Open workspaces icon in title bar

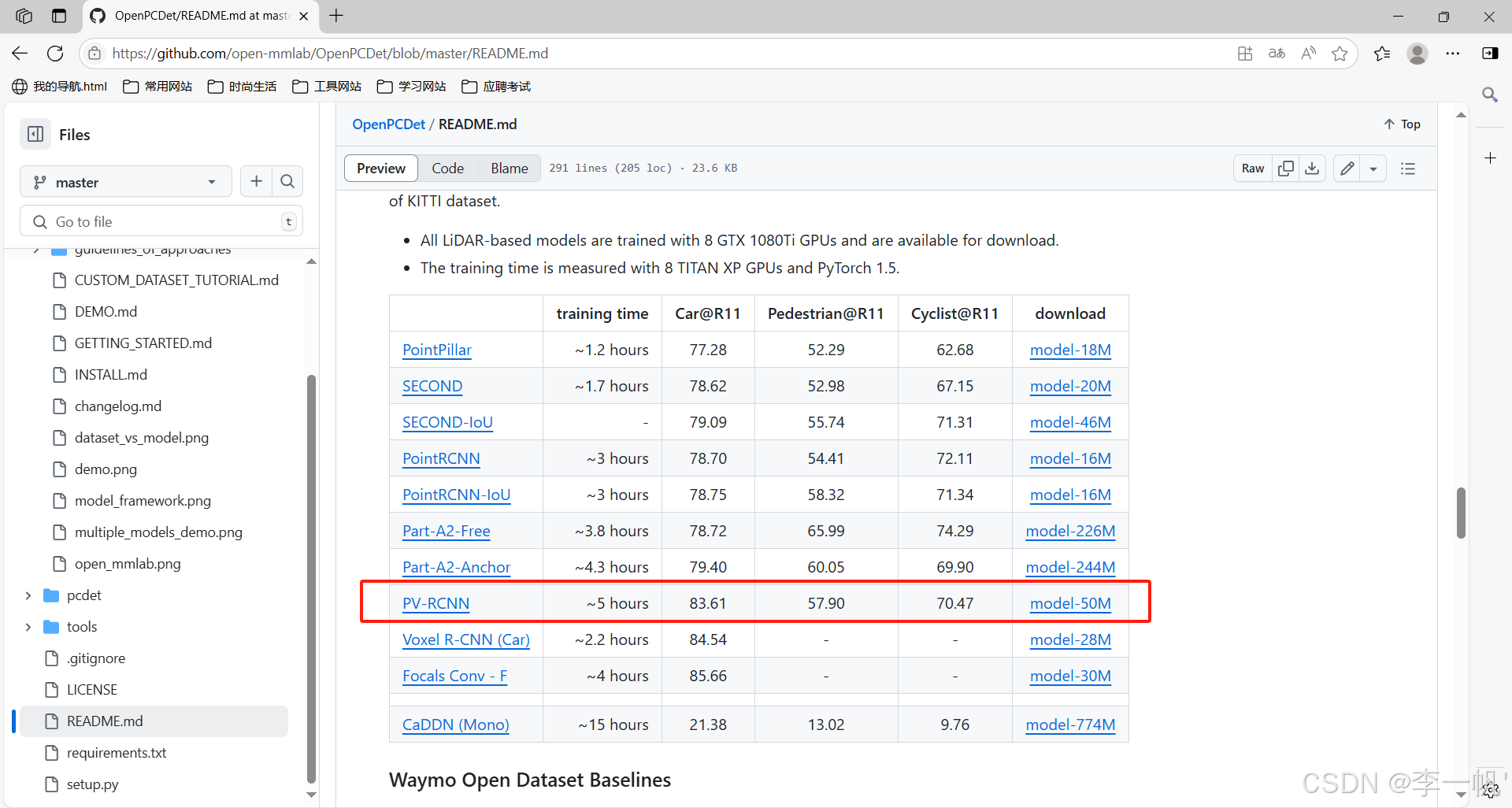click(x=24, y=16)
